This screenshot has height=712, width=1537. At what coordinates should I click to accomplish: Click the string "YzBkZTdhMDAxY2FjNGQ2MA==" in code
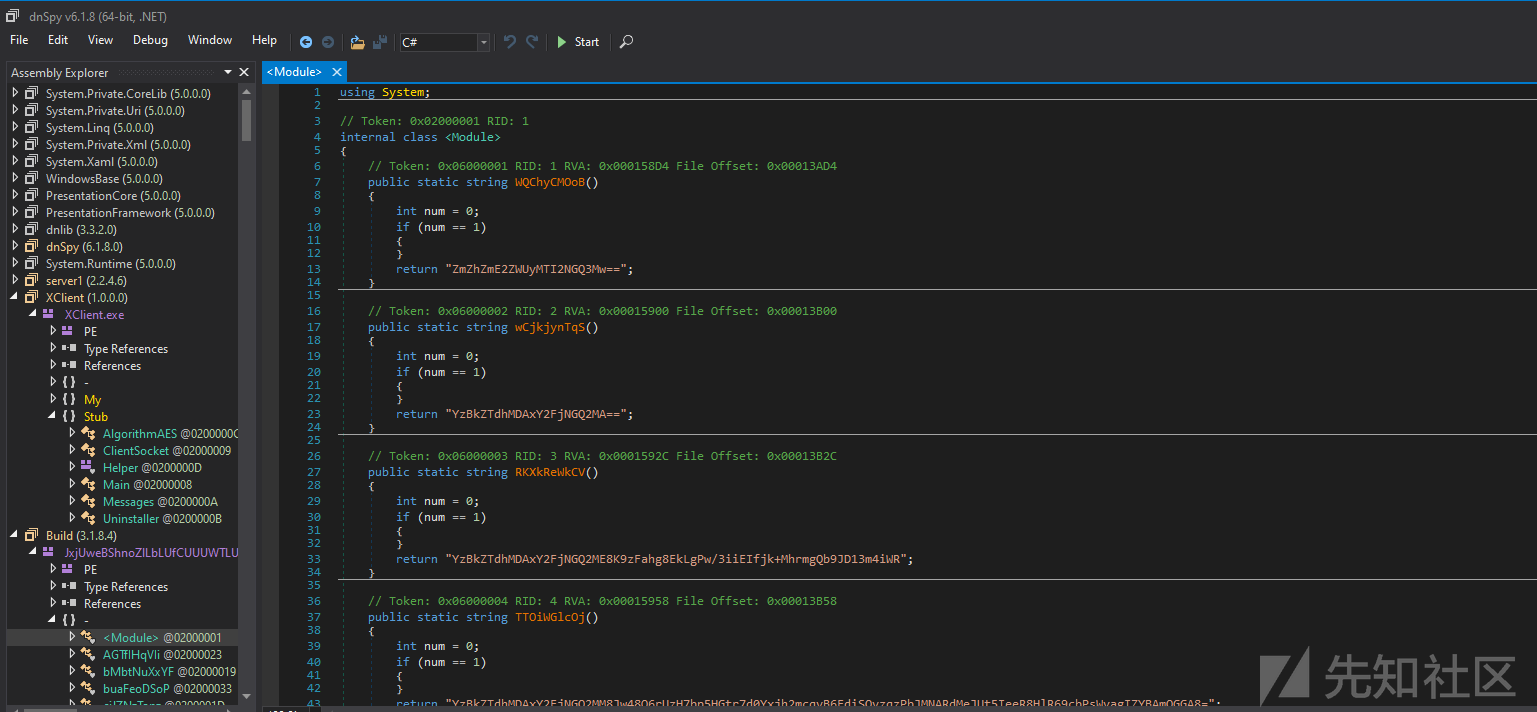[x=538, y=414]
